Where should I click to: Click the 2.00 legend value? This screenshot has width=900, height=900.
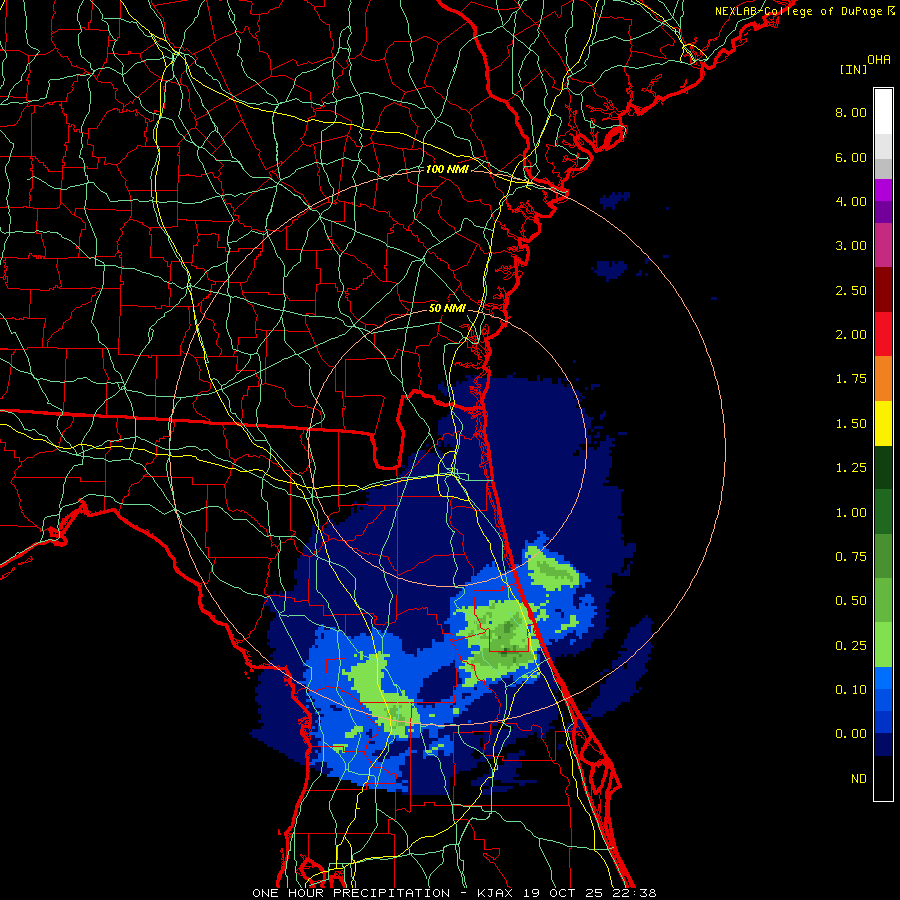click(851, 335)
